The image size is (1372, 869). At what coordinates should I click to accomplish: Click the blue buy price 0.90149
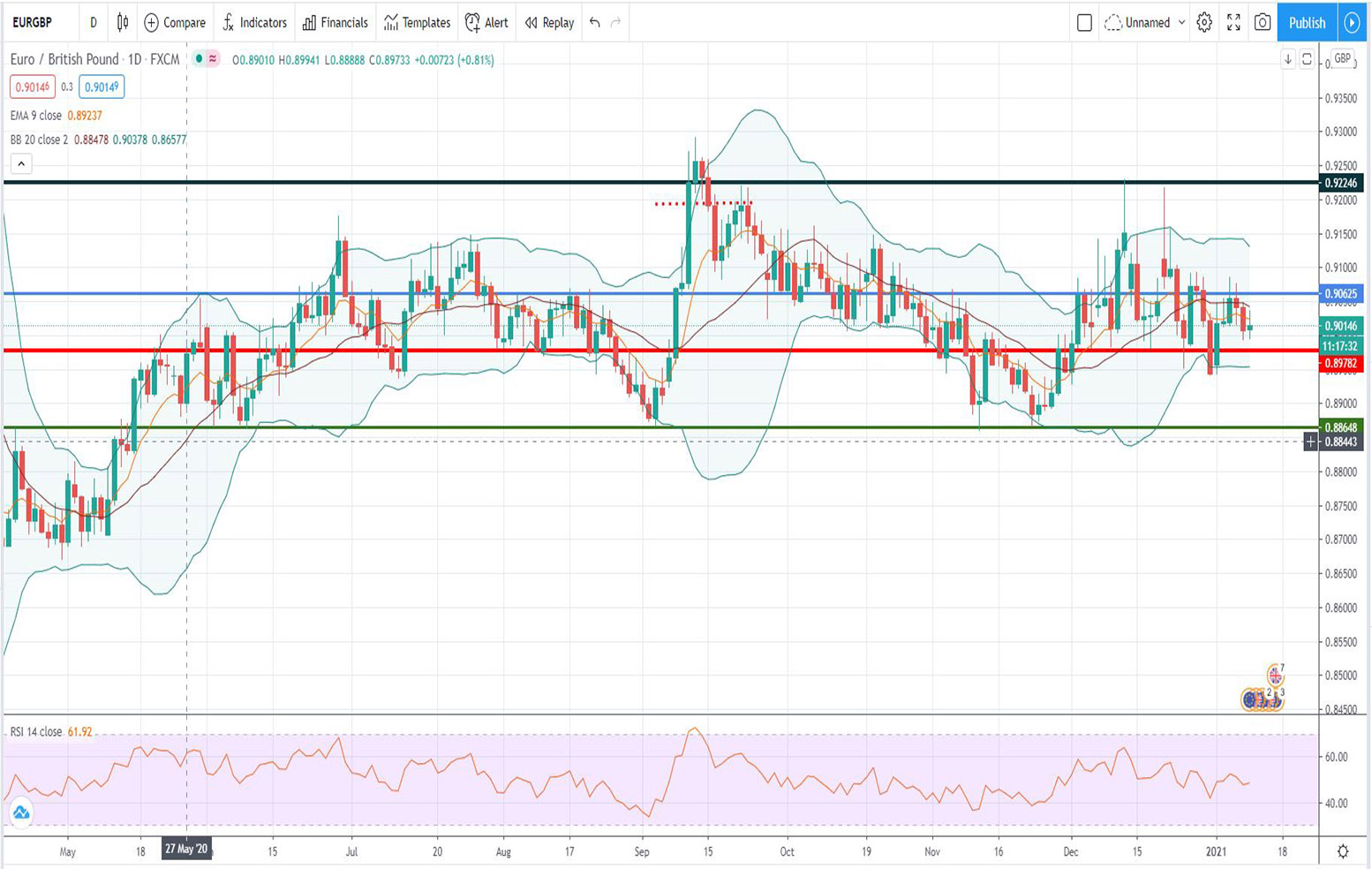point(102,87)
